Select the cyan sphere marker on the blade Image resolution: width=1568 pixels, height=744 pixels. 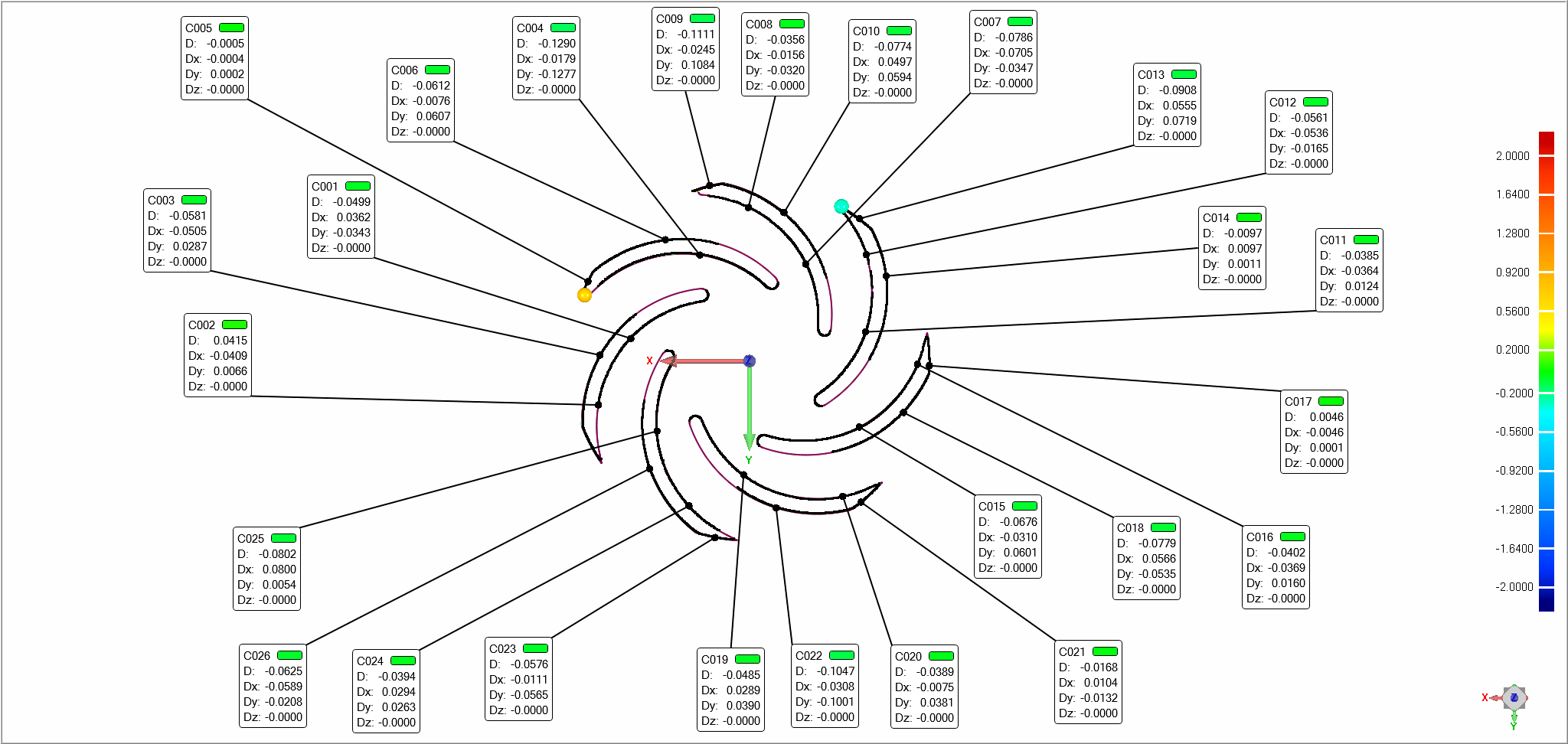tap(841, 206)
